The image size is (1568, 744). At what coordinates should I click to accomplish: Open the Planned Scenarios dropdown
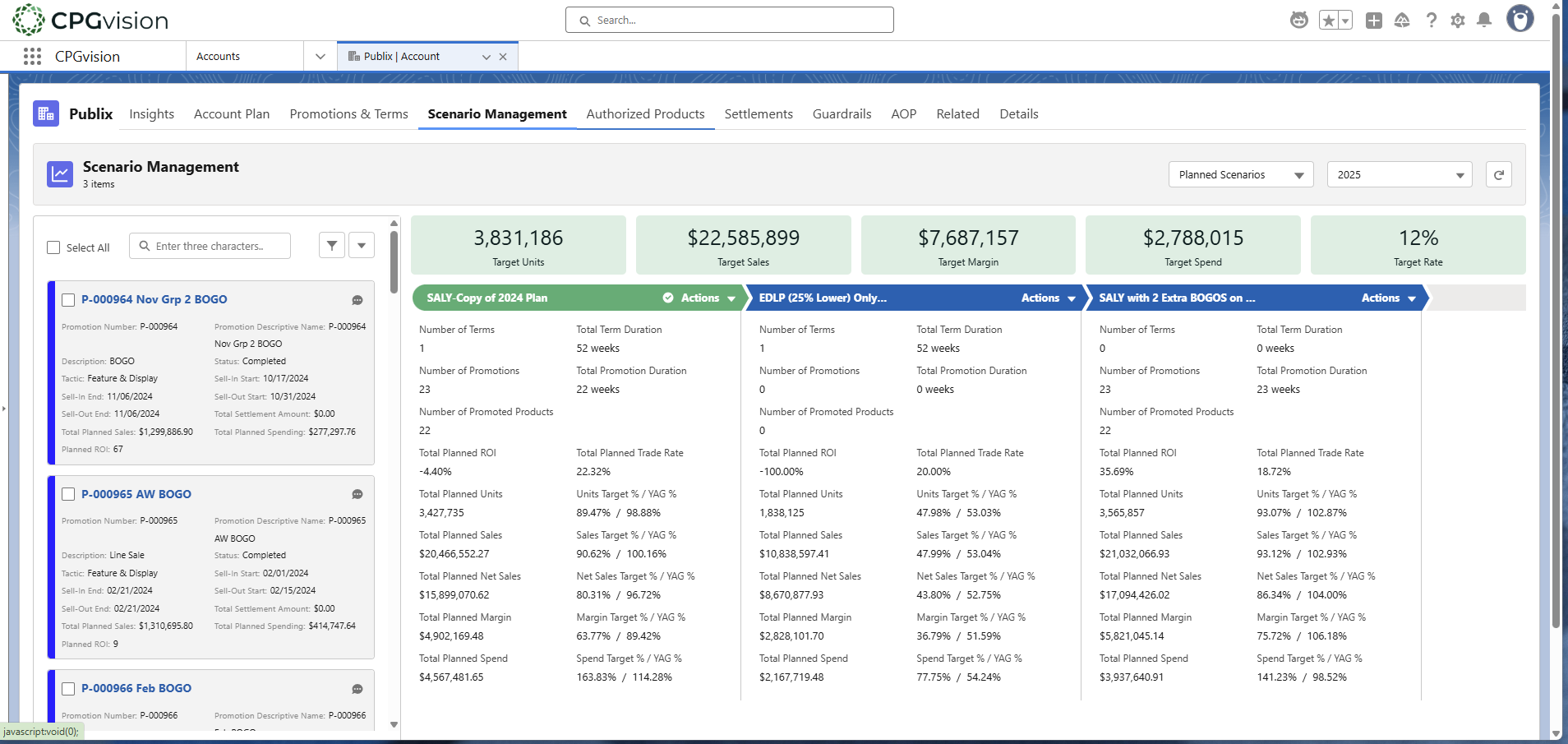click(x=1240, y=174)
